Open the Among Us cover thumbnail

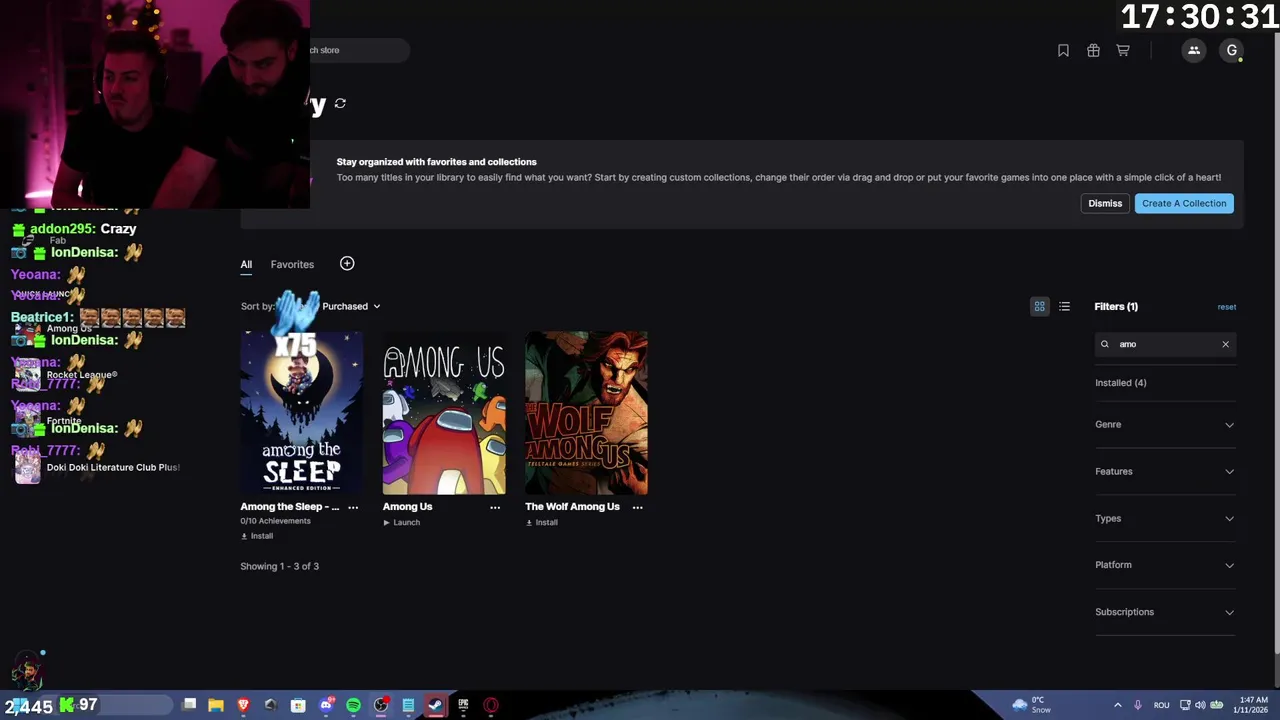point(444,412)
